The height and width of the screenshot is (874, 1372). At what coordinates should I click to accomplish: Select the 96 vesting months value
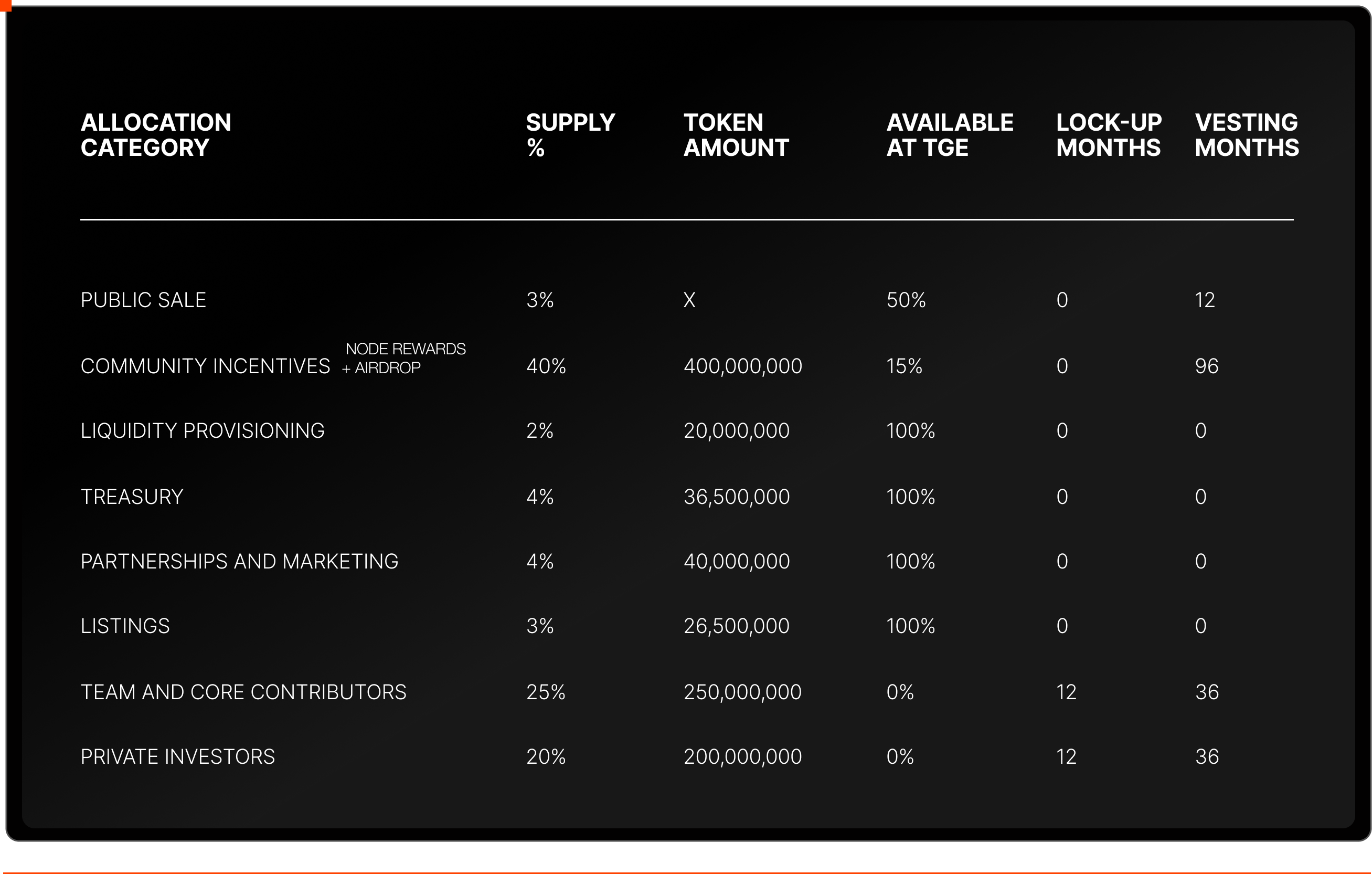point(1206,366)
